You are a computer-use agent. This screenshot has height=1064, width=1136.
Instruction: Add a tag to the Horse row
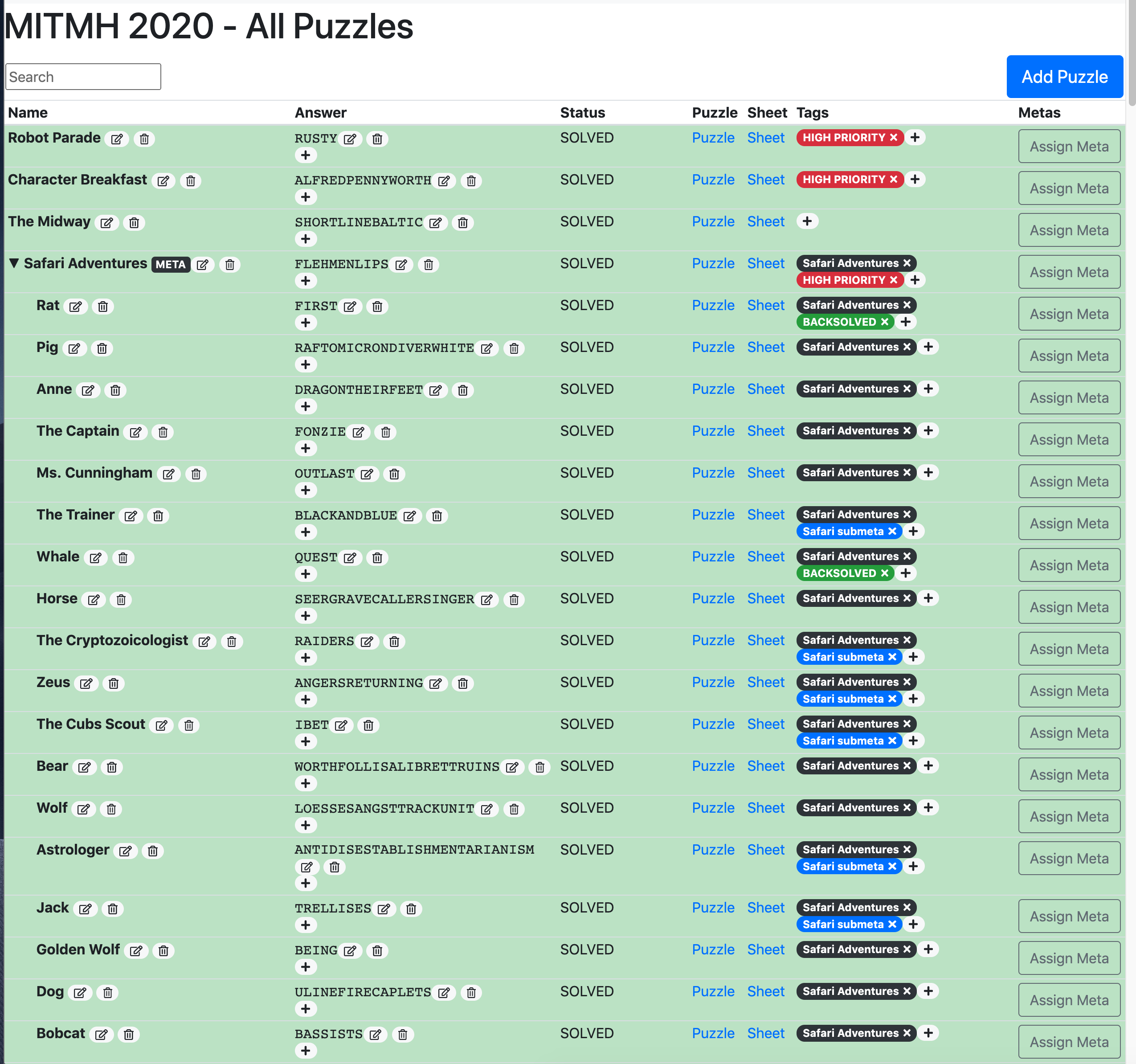coord(928,598)
